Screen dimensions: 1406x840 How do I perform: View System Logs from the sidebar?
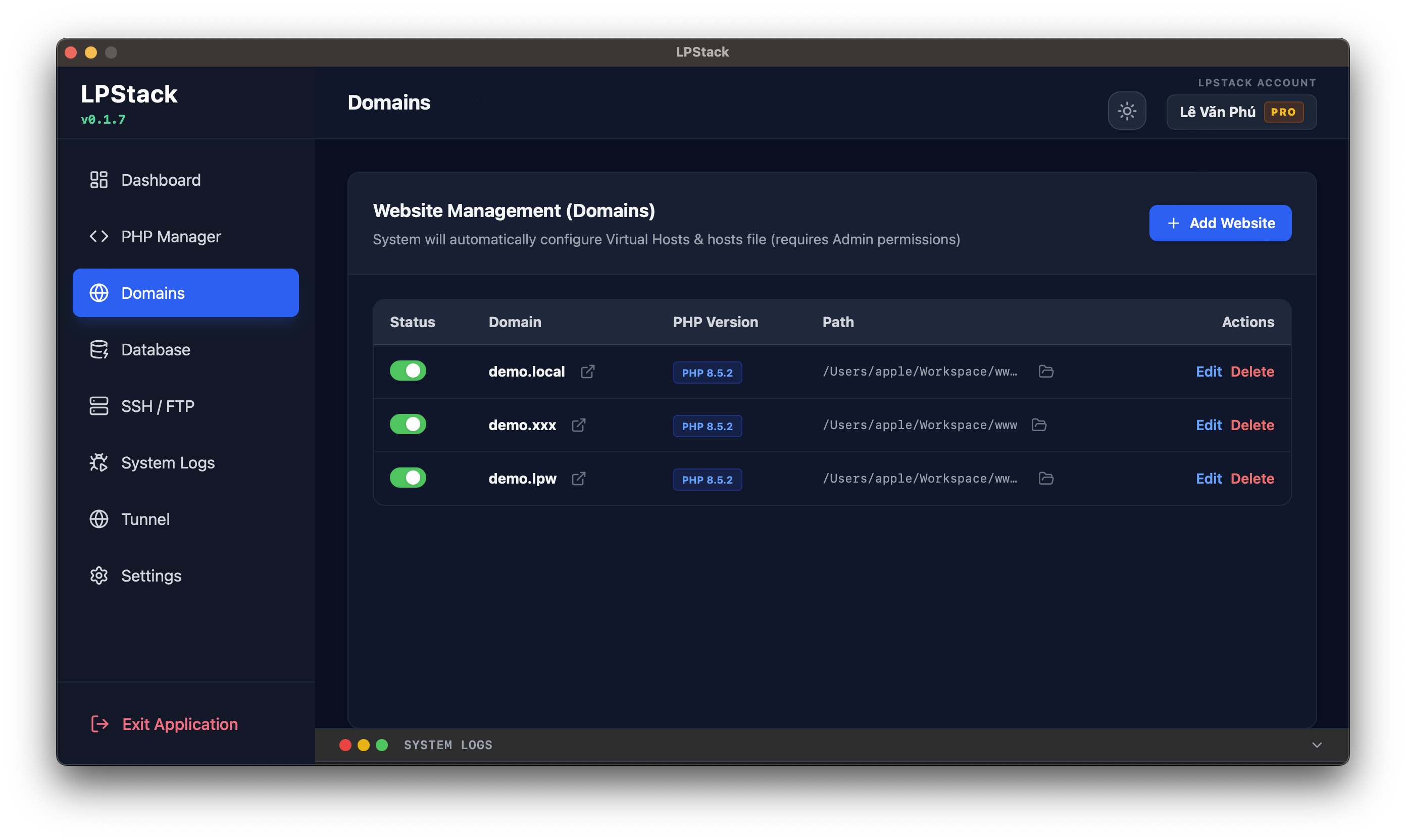167,462
